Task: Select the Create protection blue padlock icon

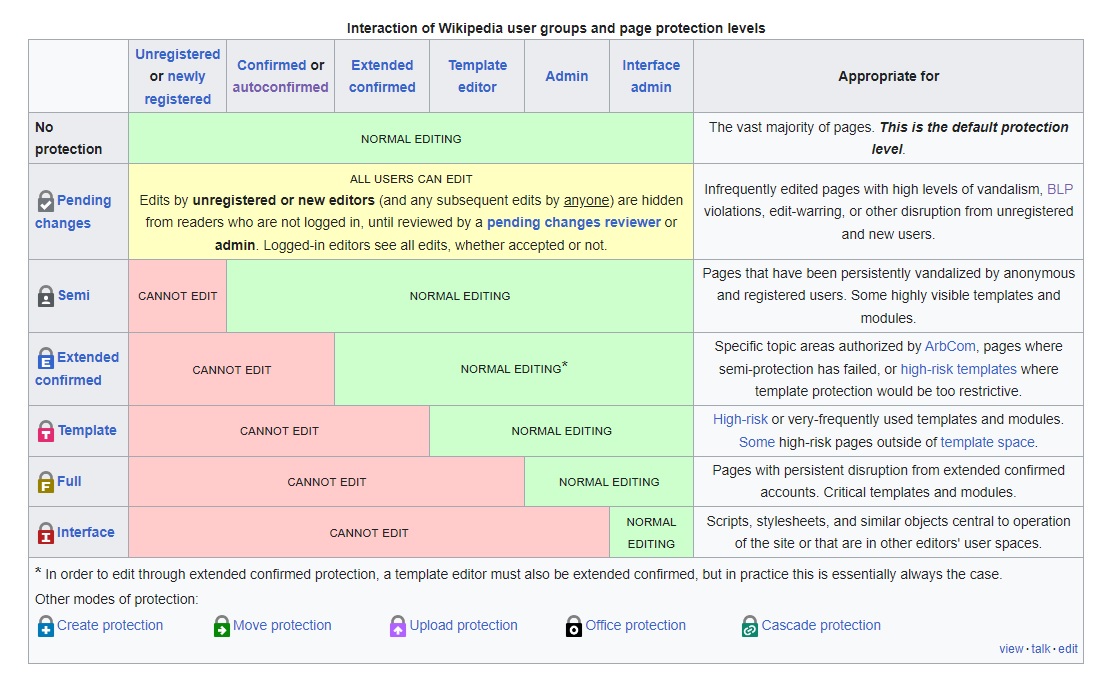Action: [45, 625]
